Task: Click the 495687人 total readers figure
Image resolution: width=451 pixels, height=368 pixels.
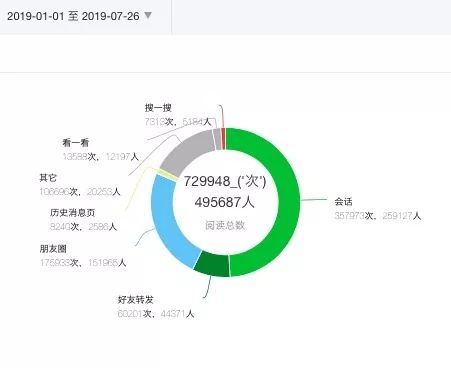Action: [x=224, y=202]
